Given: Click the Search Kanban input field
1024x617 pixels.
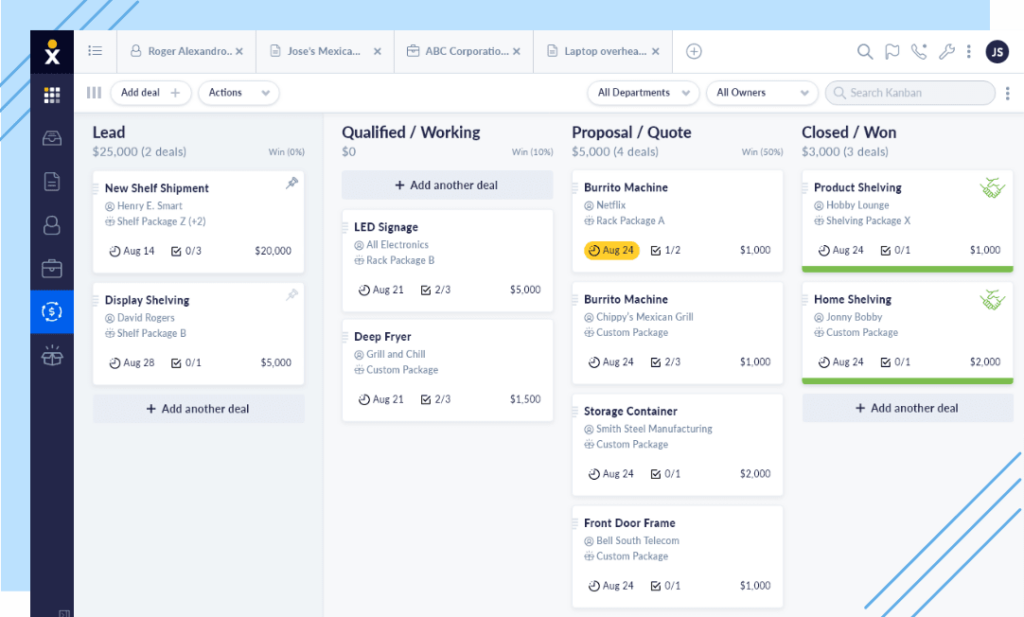Looking at the screenshot, I should (x=908, y=92).
